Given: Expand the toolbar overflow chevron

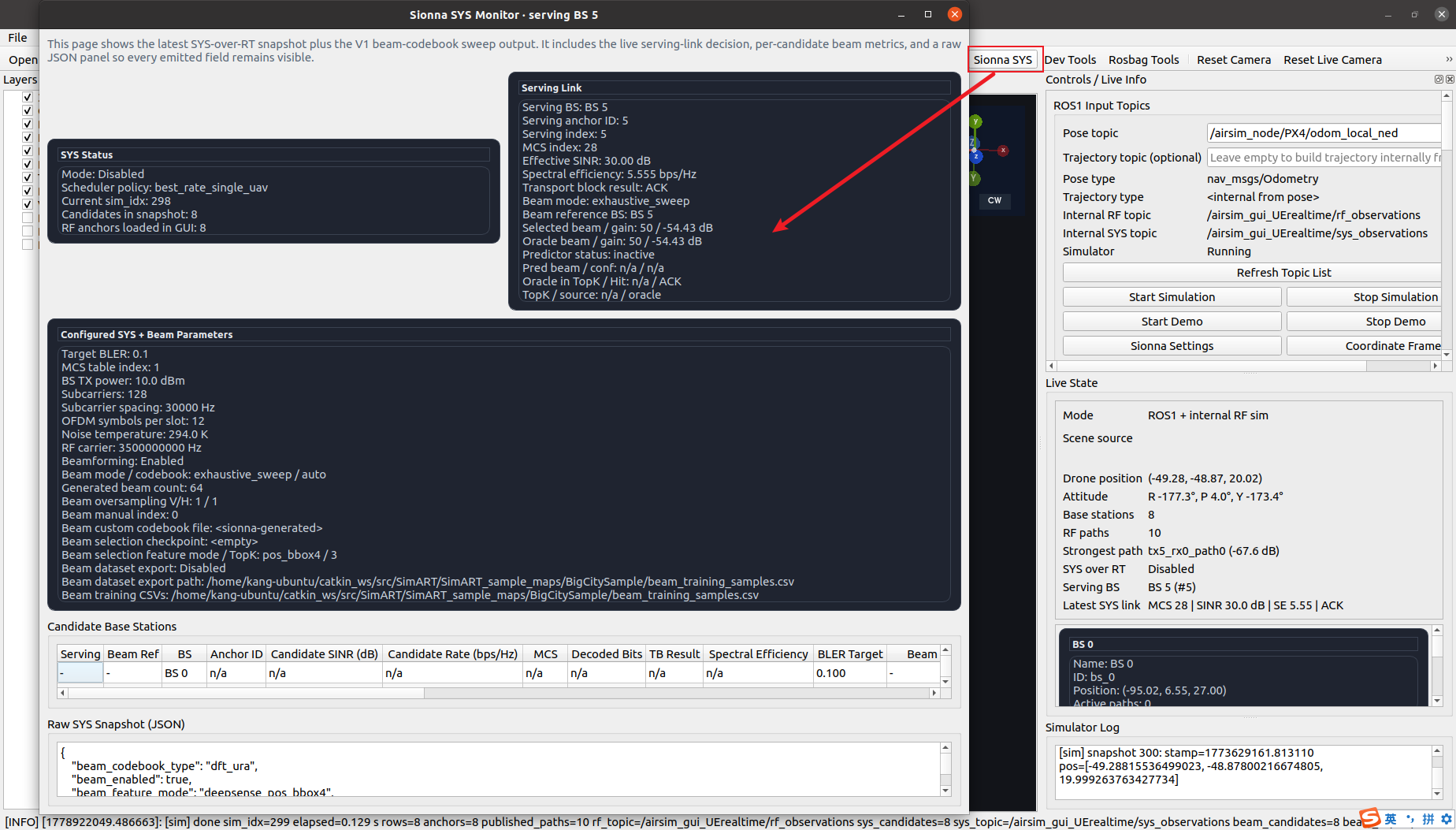Looking at the screenshot, I should [x=1449, y=60].
